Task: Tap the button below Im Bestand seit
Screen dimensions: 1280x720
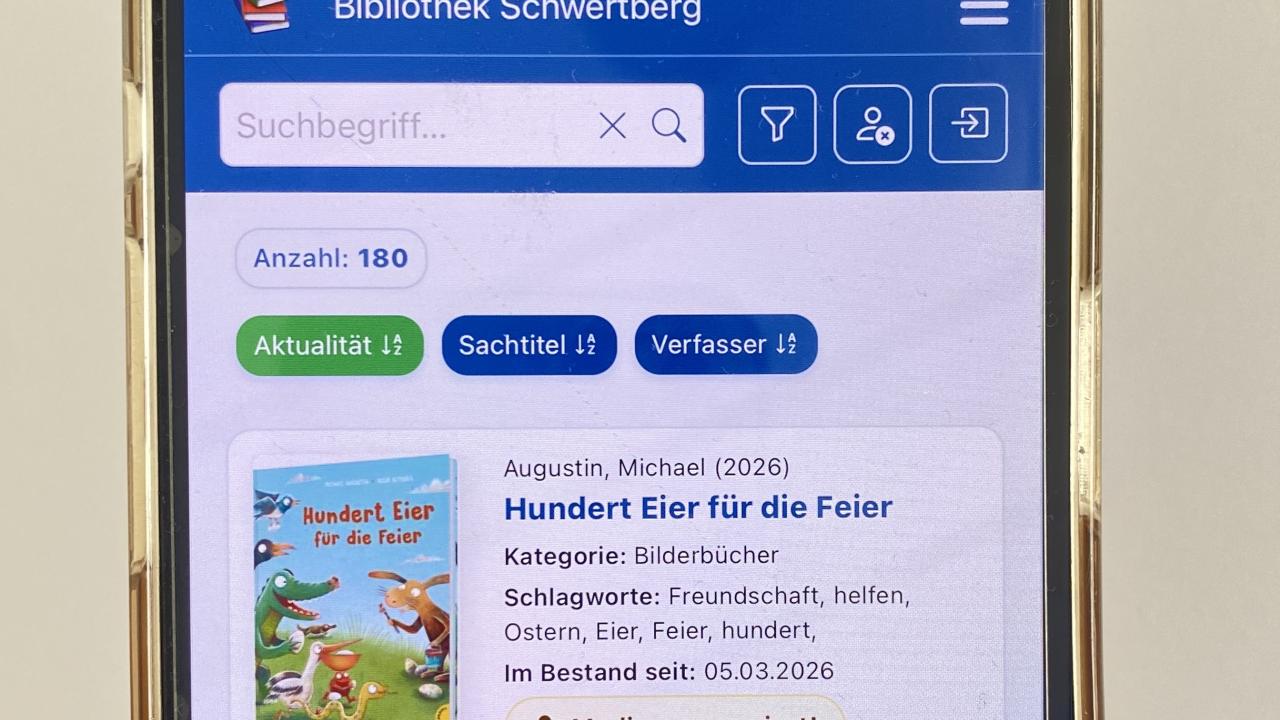Action: tap(676, 708)
